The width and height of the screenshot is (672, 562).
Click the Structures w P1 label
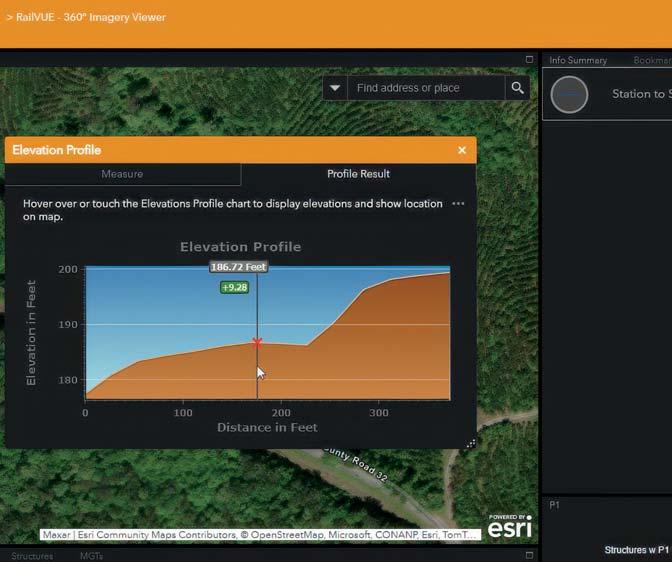(x=636, y=550)
